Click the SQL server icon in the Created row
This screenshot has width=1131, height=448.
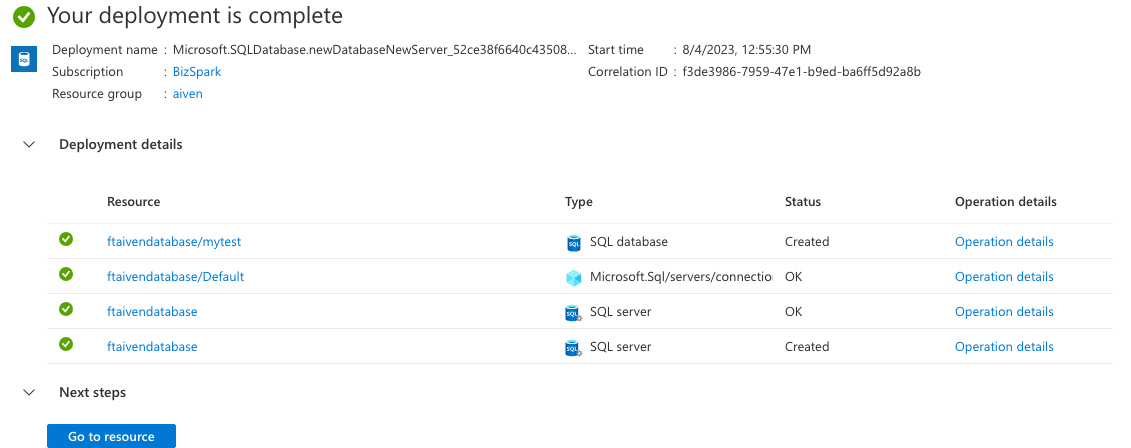coord(573,348)
